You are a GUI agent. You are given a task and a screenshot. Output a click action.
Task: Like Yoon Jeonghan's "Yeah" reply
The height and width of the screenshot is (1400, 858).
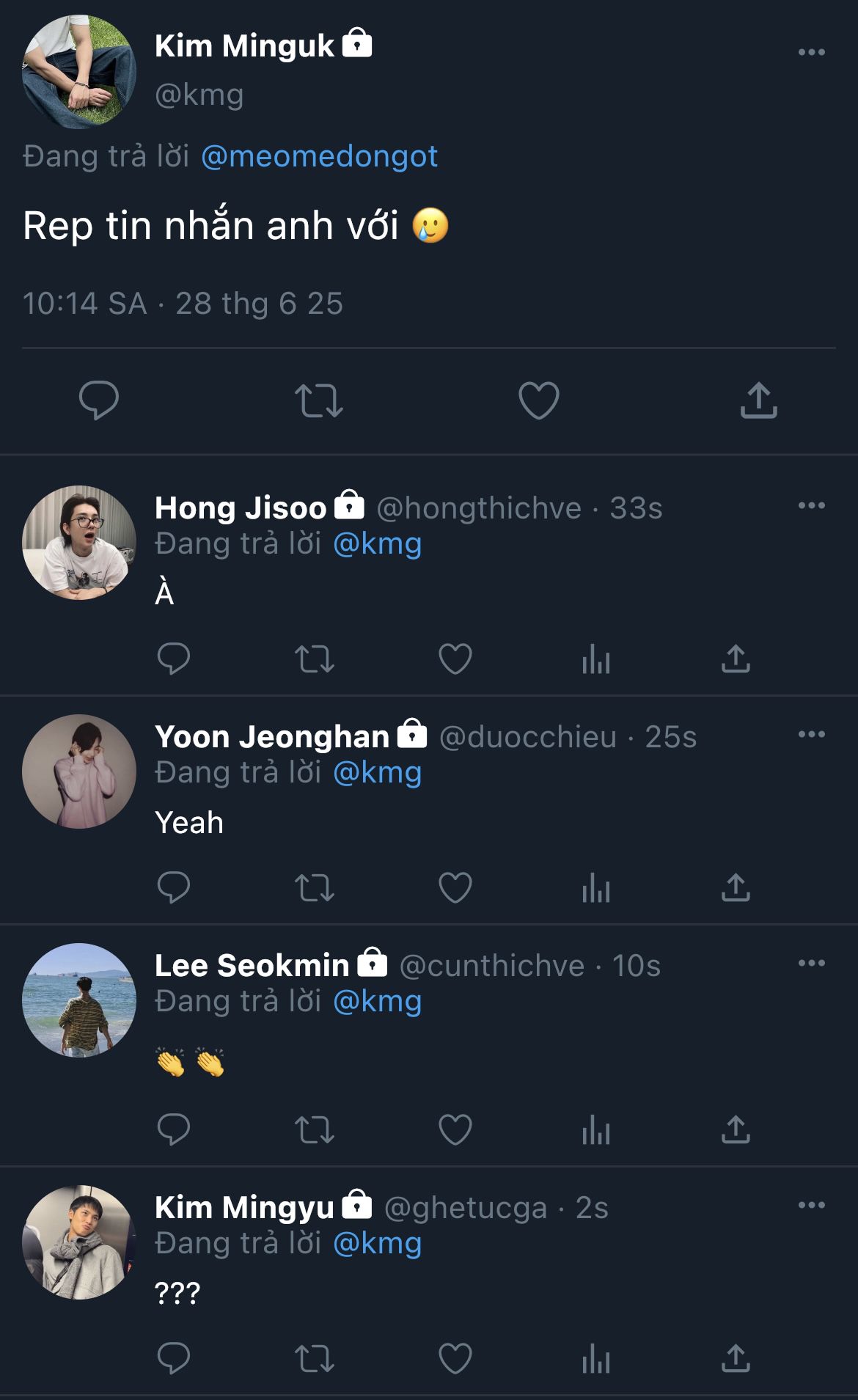point(455,887)
